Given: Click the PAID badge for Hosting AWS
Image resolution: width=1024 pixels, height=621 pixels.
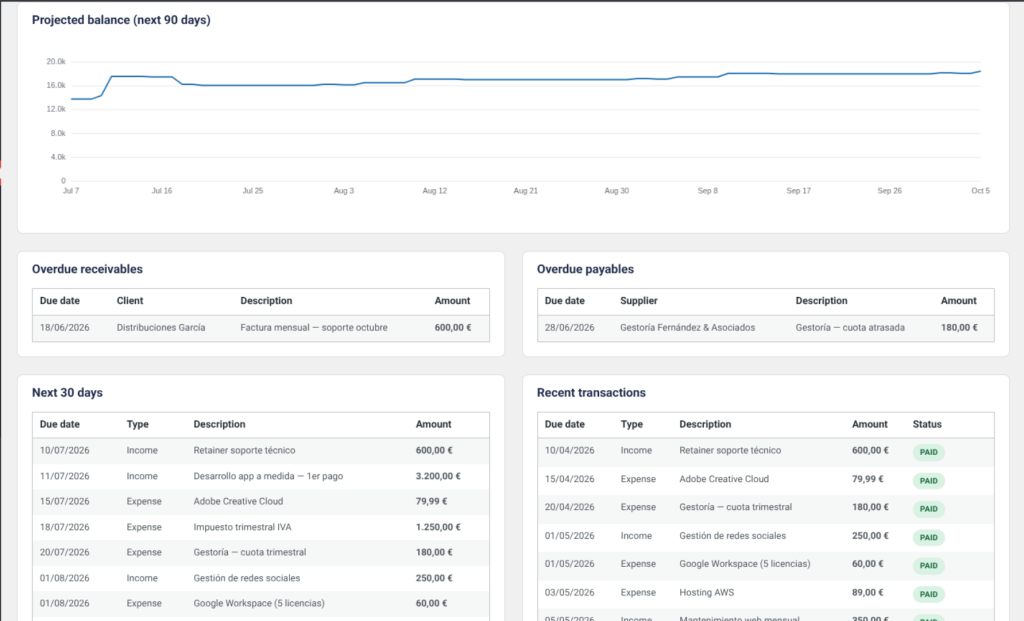Looking at the screenshot, I should [x=928, y=594].
